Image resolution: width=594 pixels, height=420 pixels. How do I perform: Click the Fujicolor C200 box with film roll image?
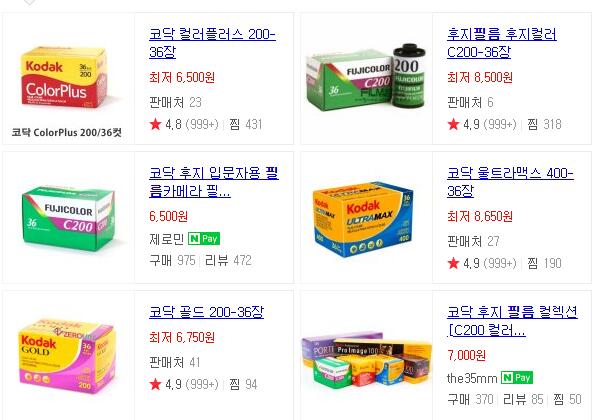(366, 78)
